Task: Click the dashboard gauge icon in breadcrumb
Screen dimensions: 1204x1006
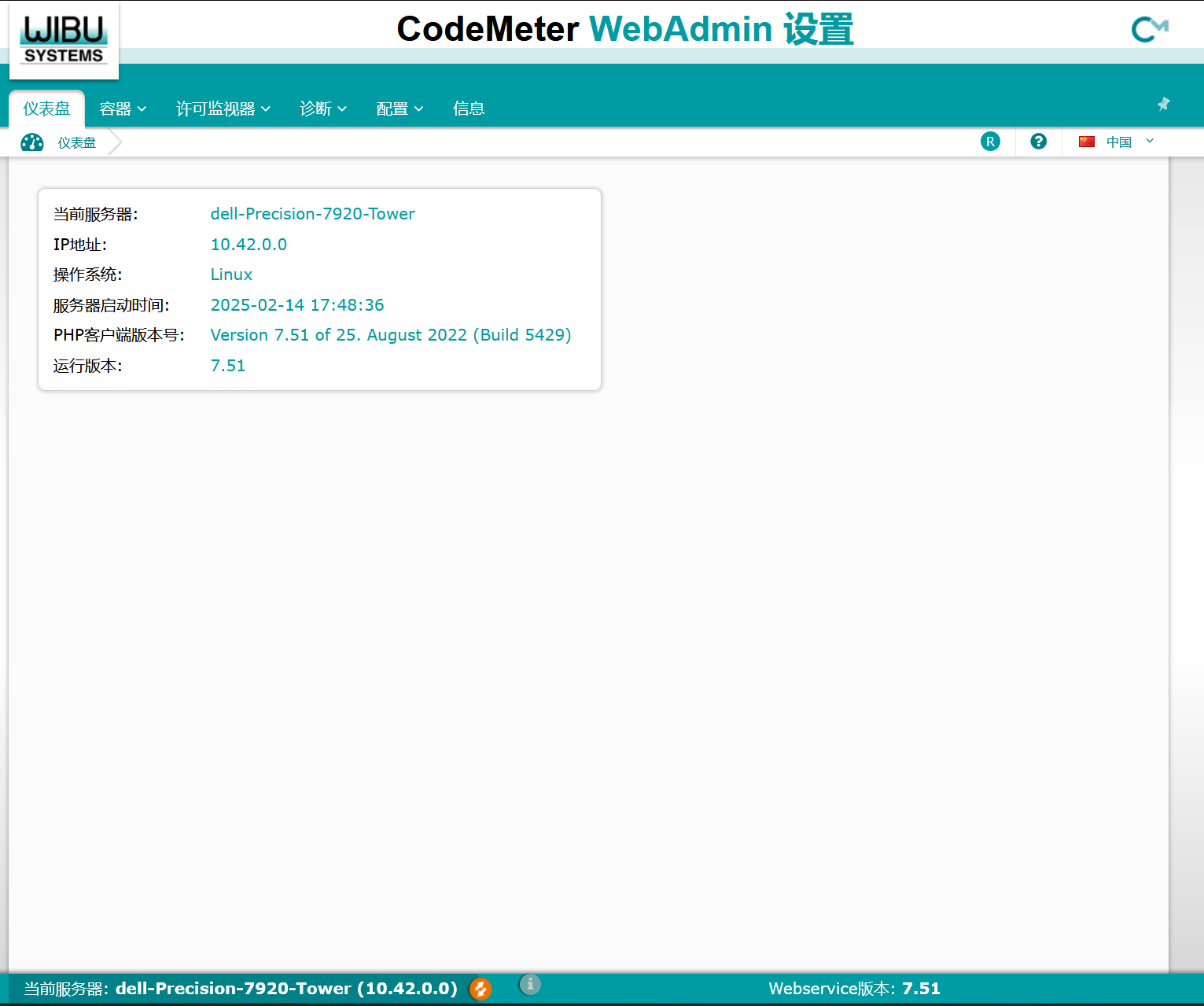Action: [32, 142]
